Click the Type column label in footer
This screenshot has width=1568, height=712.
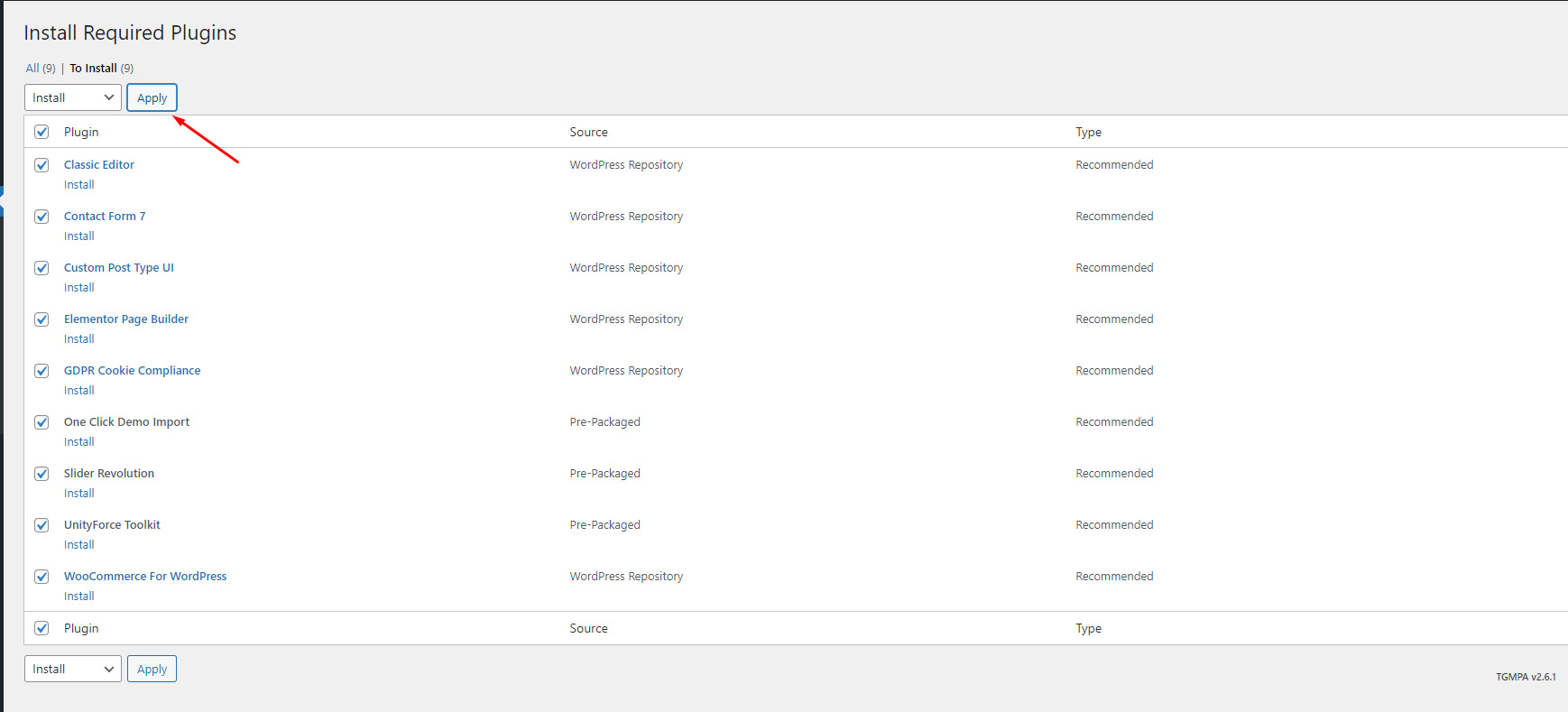1089,628
